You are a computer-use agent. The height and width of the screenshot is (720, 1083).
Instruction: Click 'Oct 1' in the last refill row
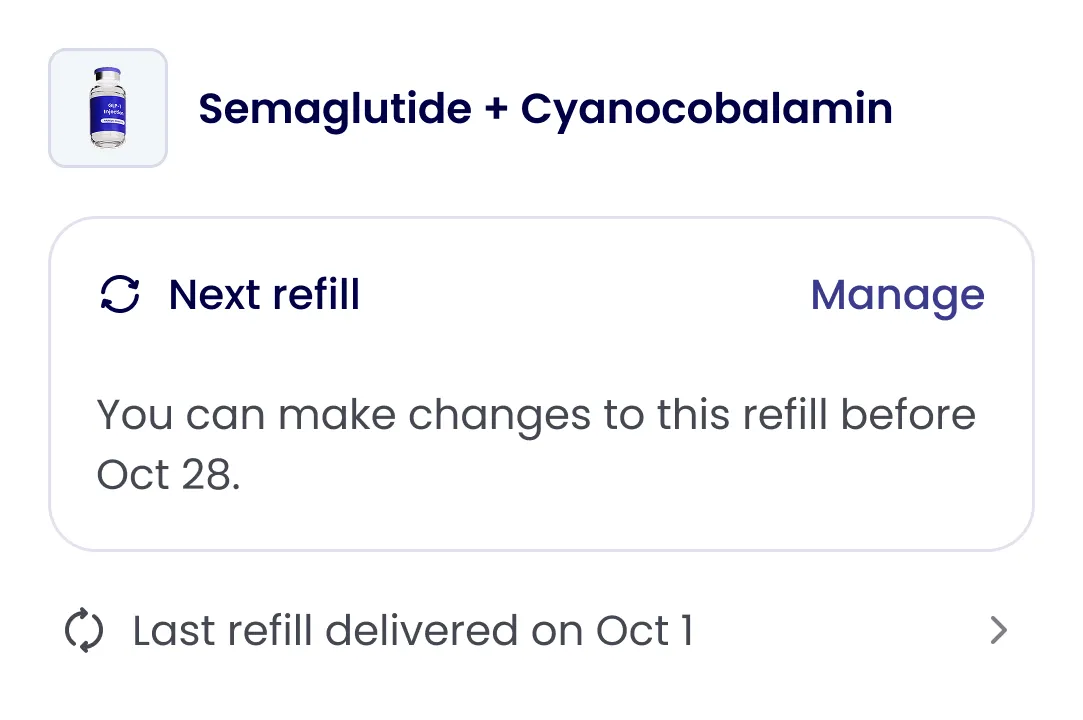(645, 631)
